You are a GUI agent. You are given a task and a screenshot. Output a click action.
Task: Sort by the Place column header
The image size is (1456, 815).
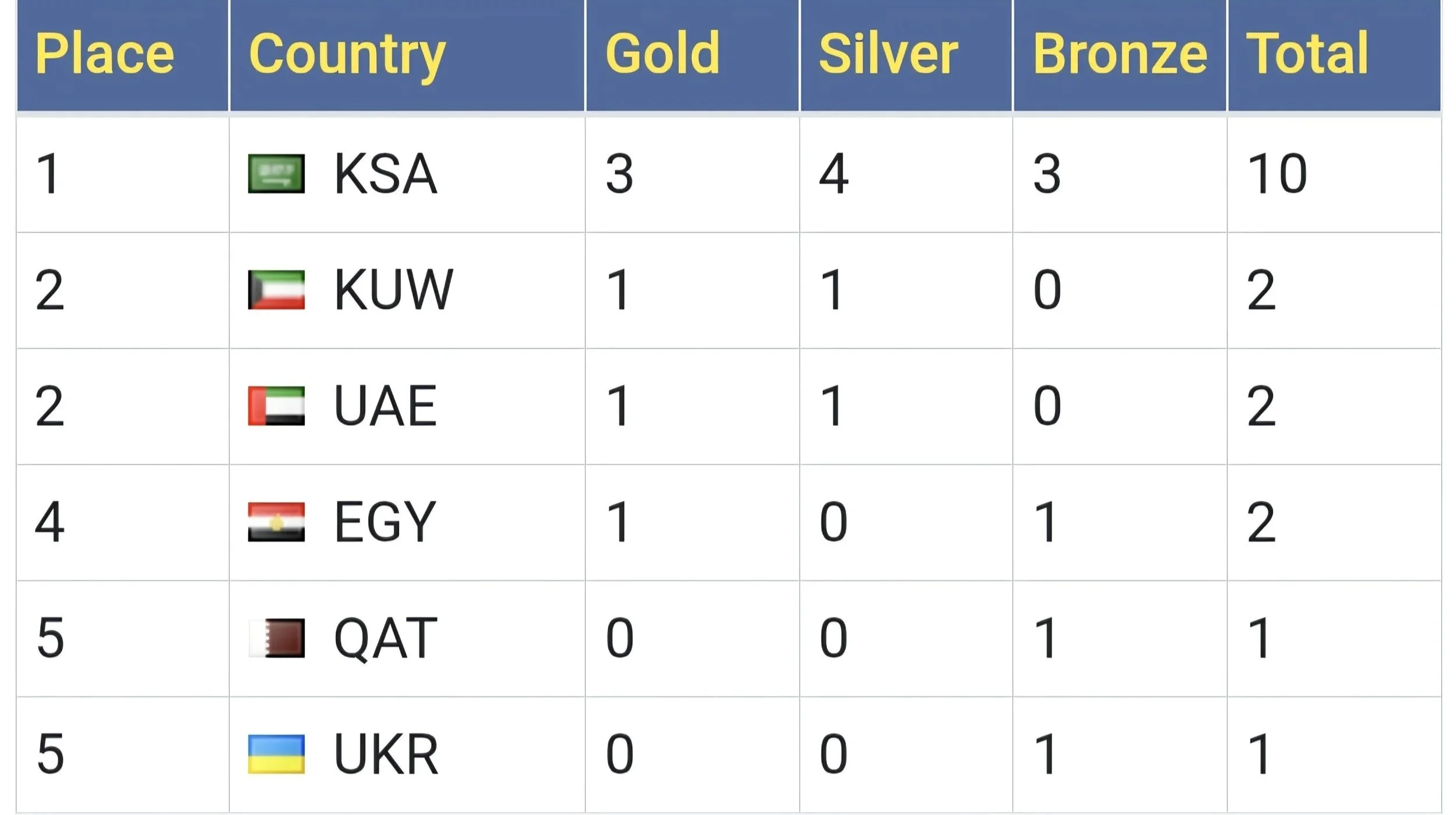pyautogui.click(x=105, y=53)
